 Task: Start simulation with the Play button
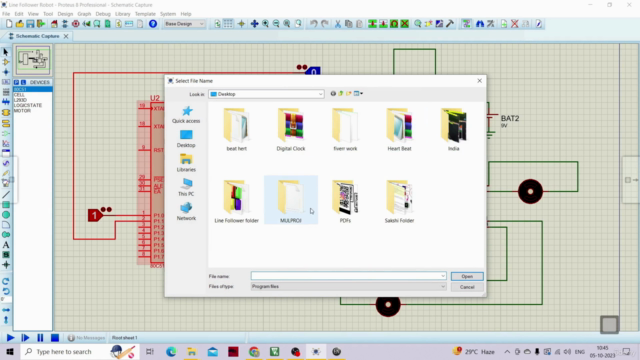pos(10,338)
